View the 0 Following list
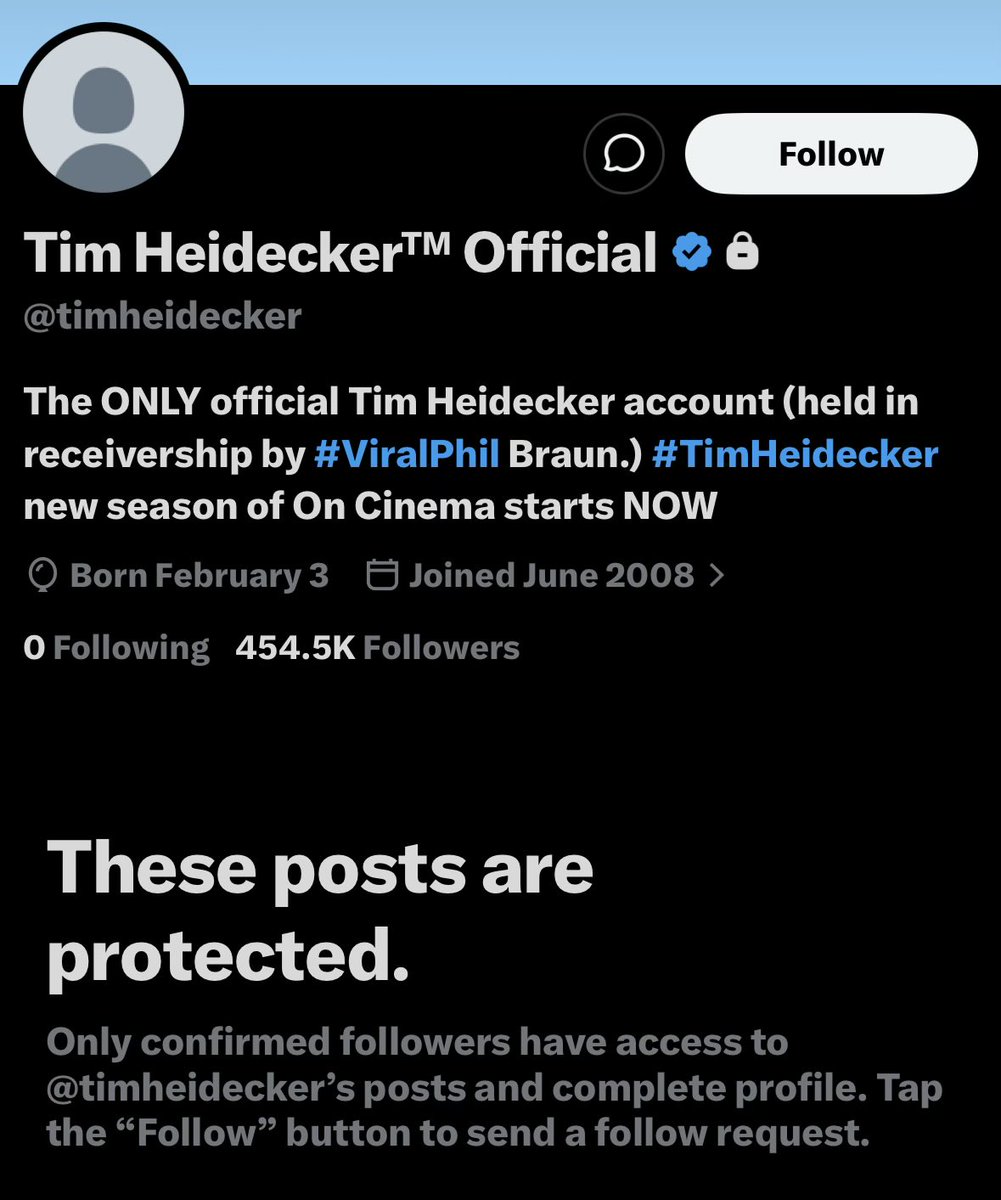The height and width of the screenshot is (1200, 1001). coord(116,648)
